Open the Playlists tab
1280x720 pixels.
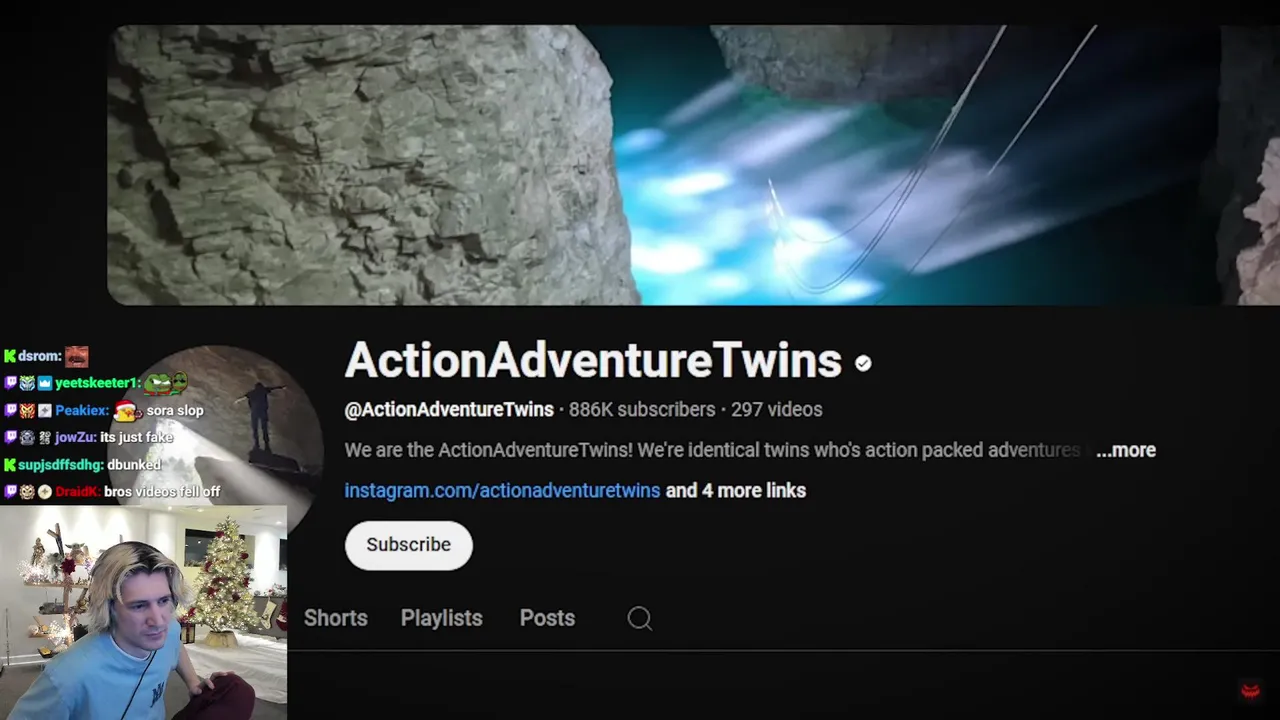pyautogui.click(x=442, y=618)
